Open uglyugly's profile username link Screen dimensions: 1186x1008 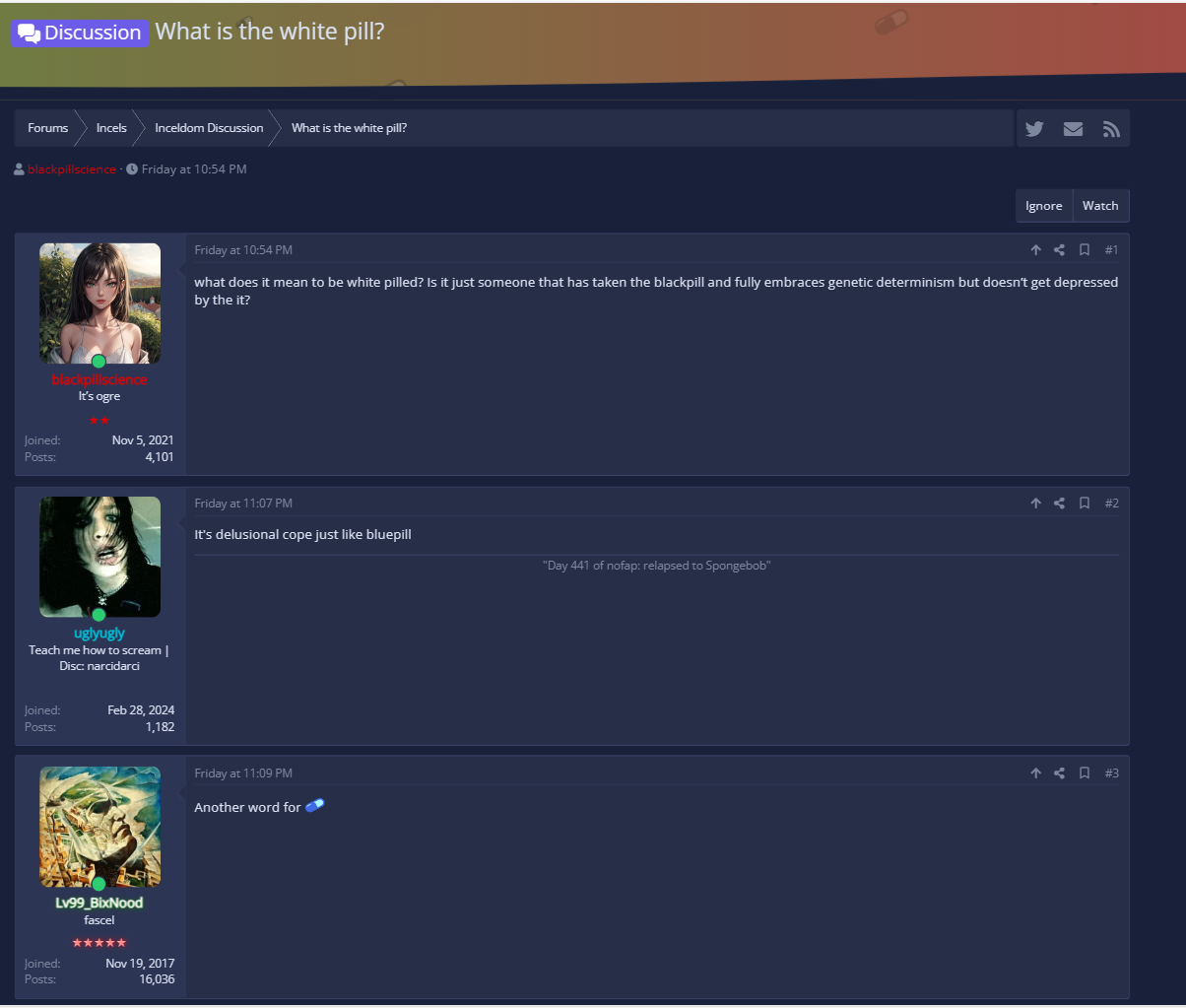[99, 633]
